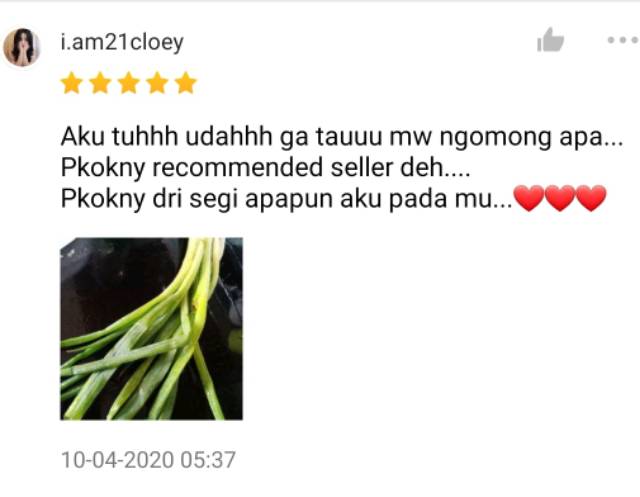Screen dimensions: 640x497
Task: Click the fifth rating star
Action: coord(185,83)
